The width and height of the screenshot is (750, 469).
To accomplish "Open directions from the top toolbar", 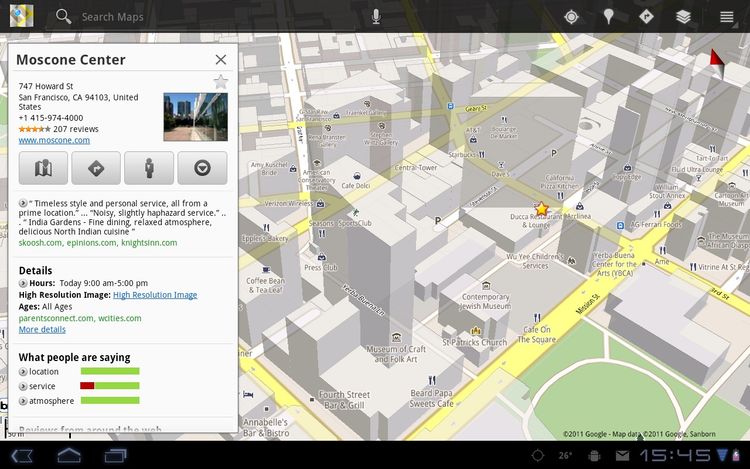I will tap(646, 16).
